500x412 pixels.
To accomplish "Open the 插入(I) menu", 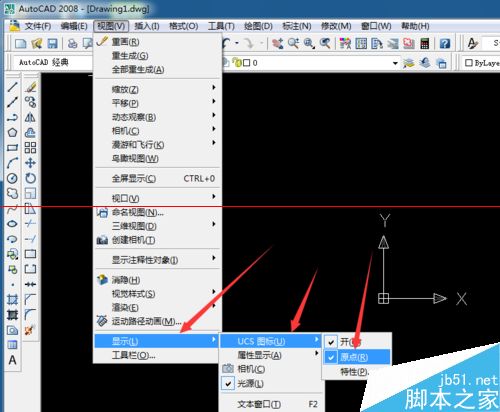I will 147,26.
